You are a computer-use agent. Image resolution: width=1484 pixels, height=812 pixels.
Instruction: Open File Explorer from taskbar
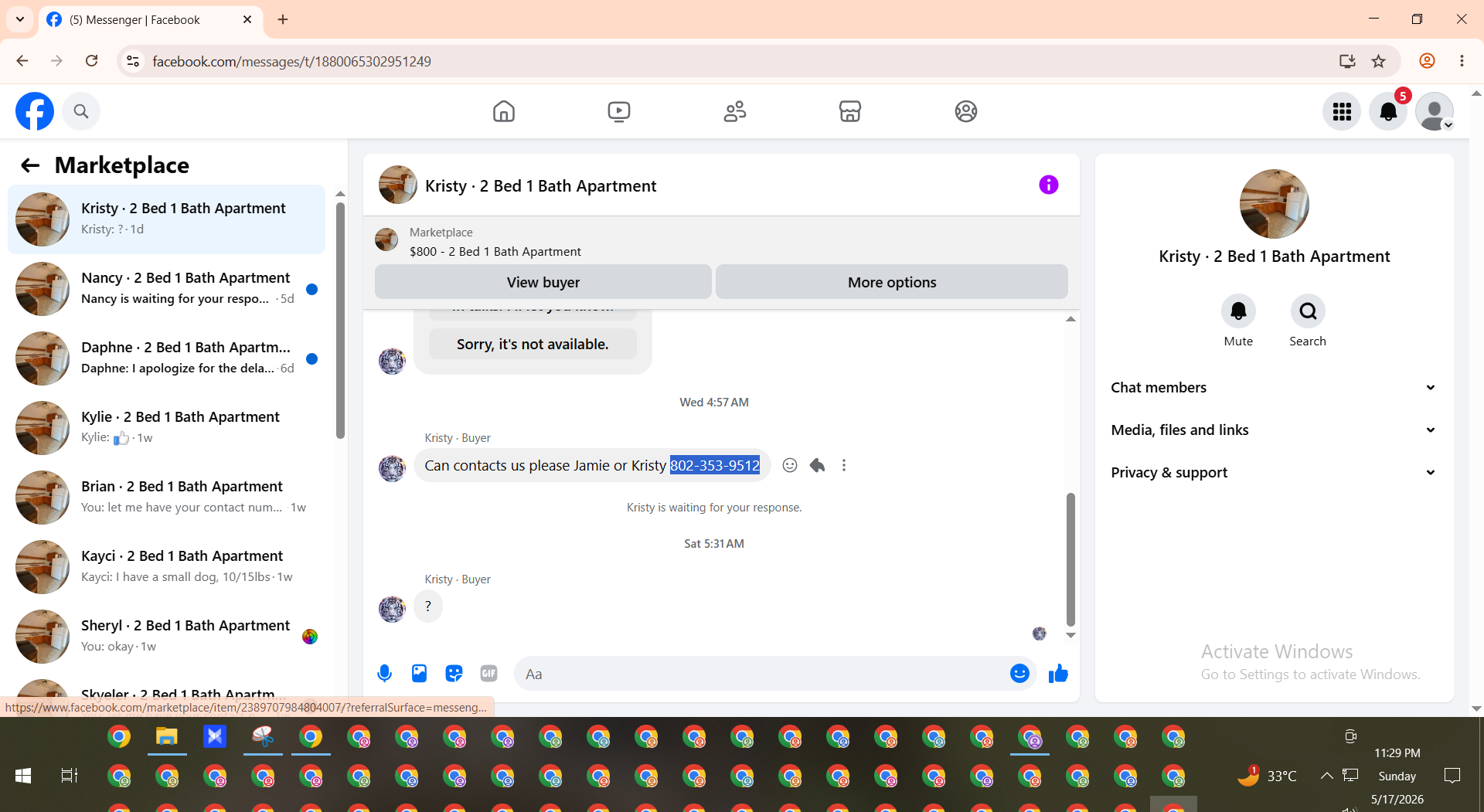(x=167, y=736)
